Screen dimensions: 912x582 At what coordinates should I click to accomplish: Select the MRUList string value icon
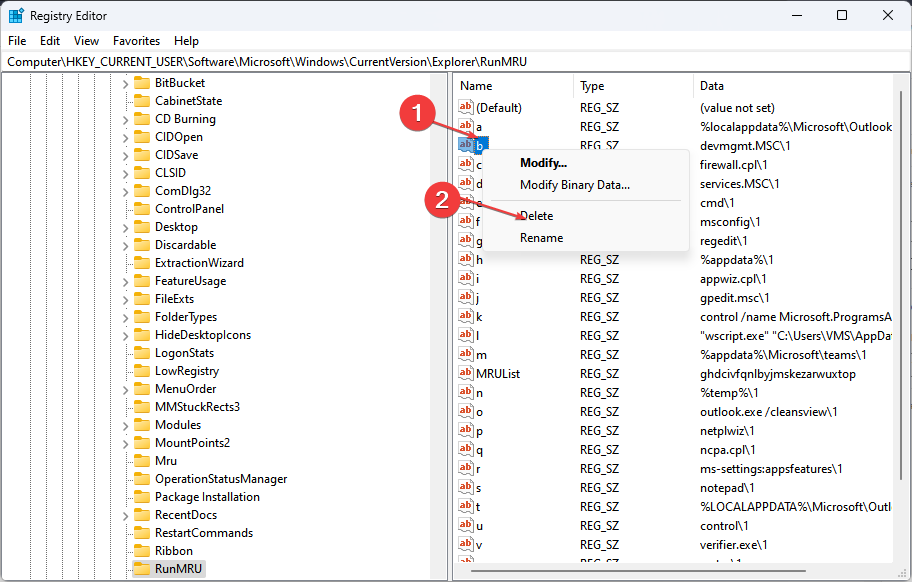[x=465, y=374]
